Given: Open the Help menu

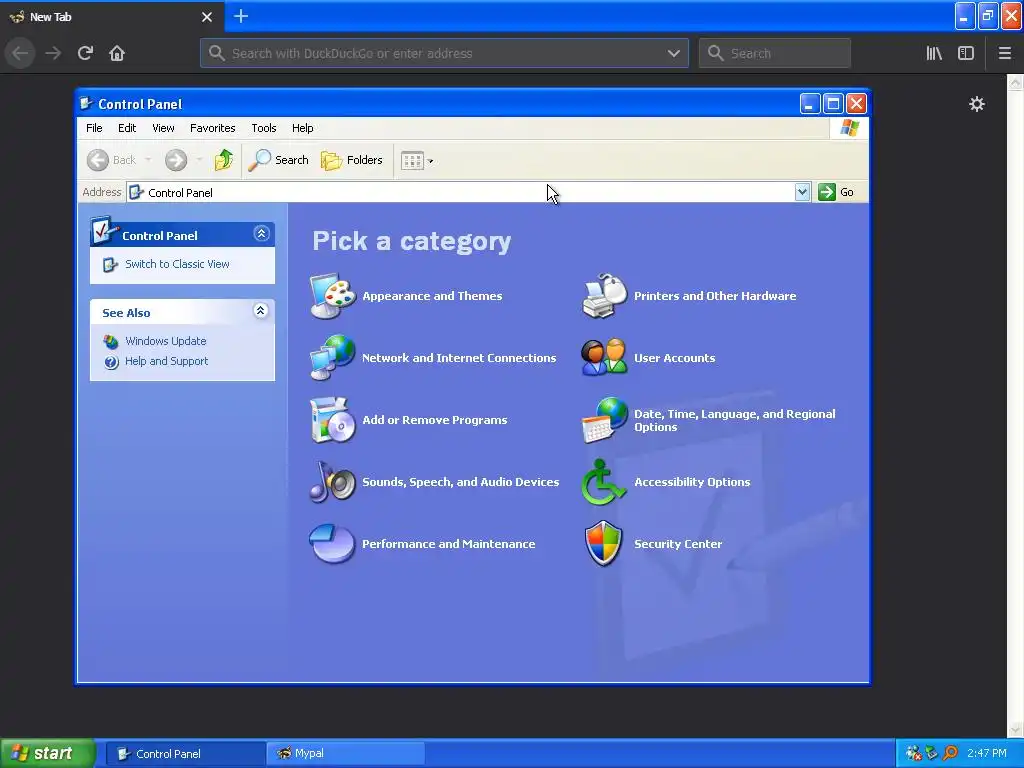Looking at the screenshot, I should point(302,128).
